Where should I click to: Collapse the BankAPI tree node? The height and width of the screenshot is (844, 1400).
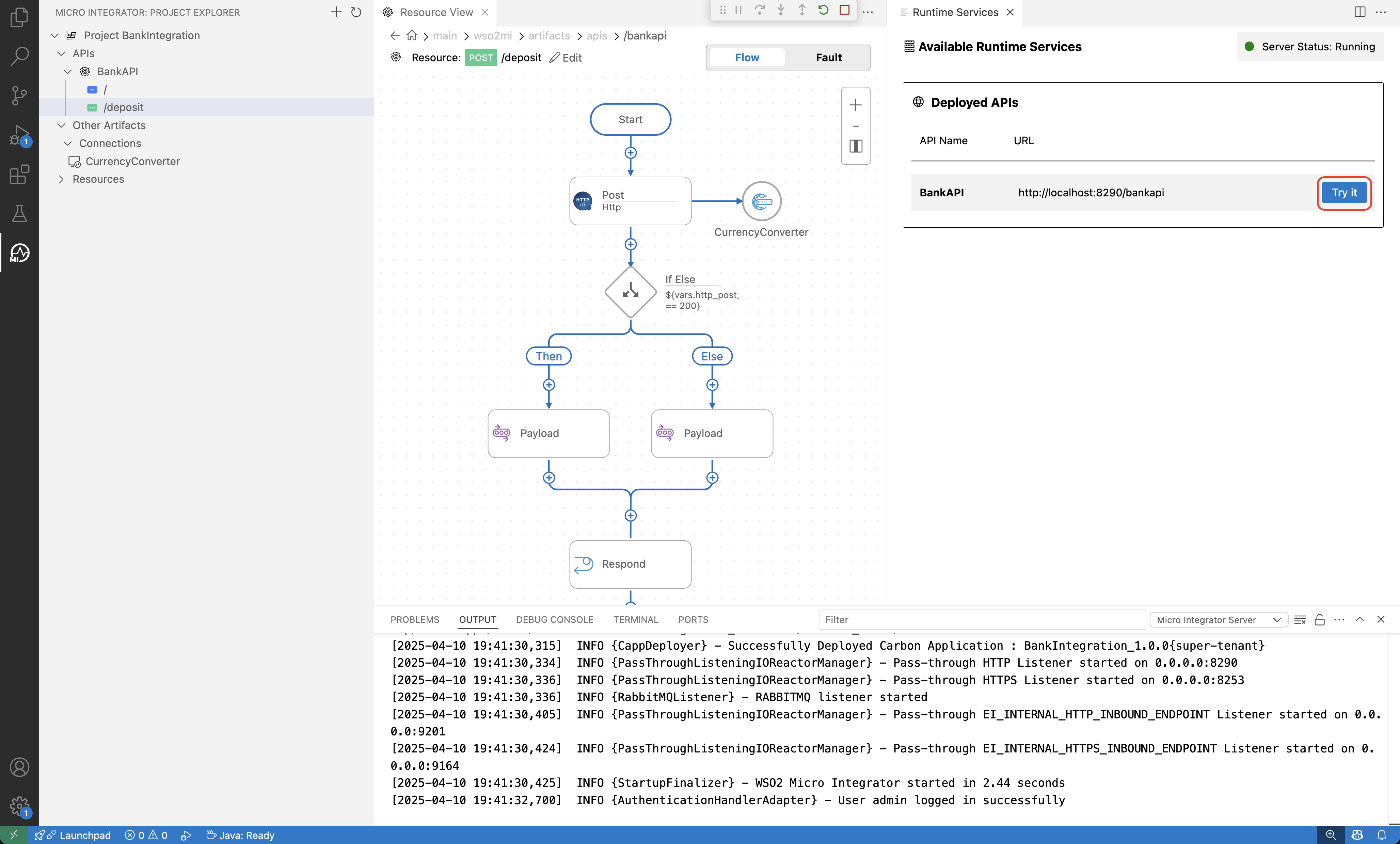click(68, 71)
